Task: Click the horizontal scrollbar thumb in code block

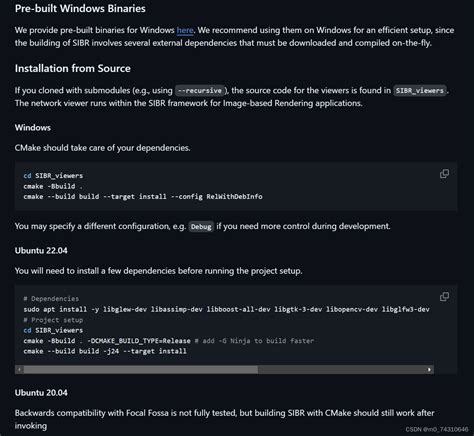Action: (x=141, y=369)
